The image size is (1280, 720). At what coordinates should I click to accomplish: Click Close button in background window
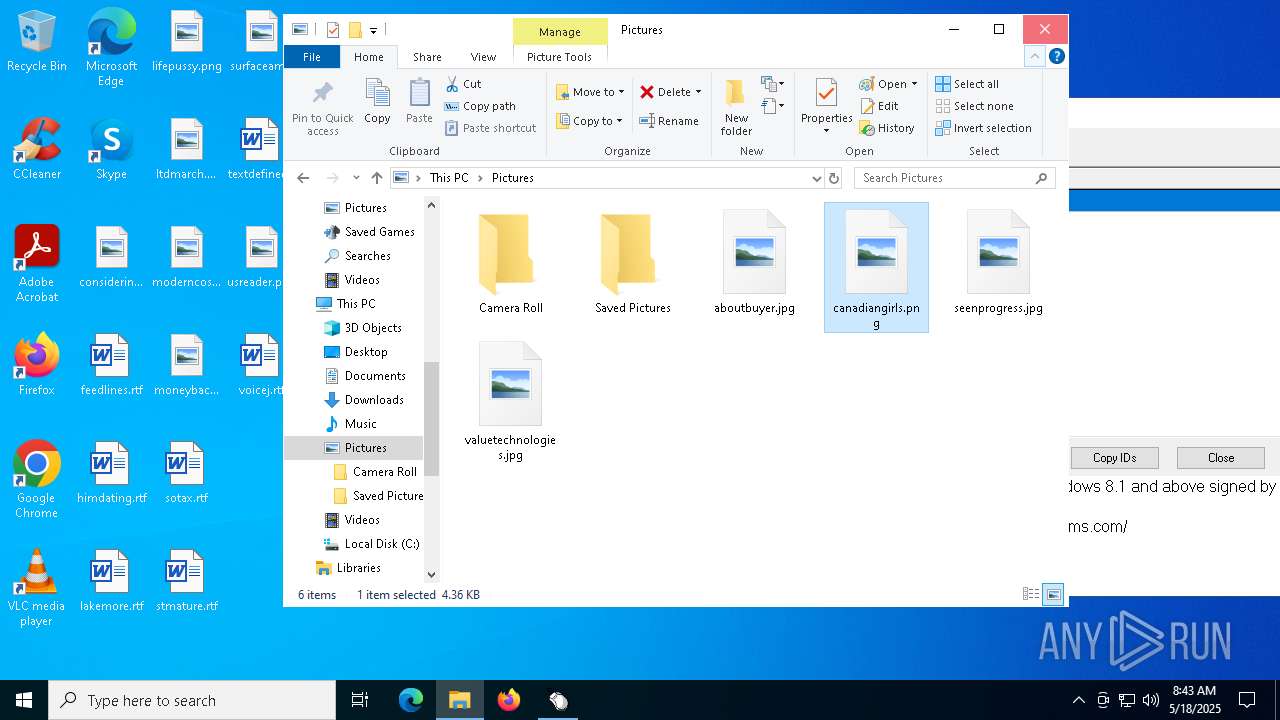point(1221,458)
